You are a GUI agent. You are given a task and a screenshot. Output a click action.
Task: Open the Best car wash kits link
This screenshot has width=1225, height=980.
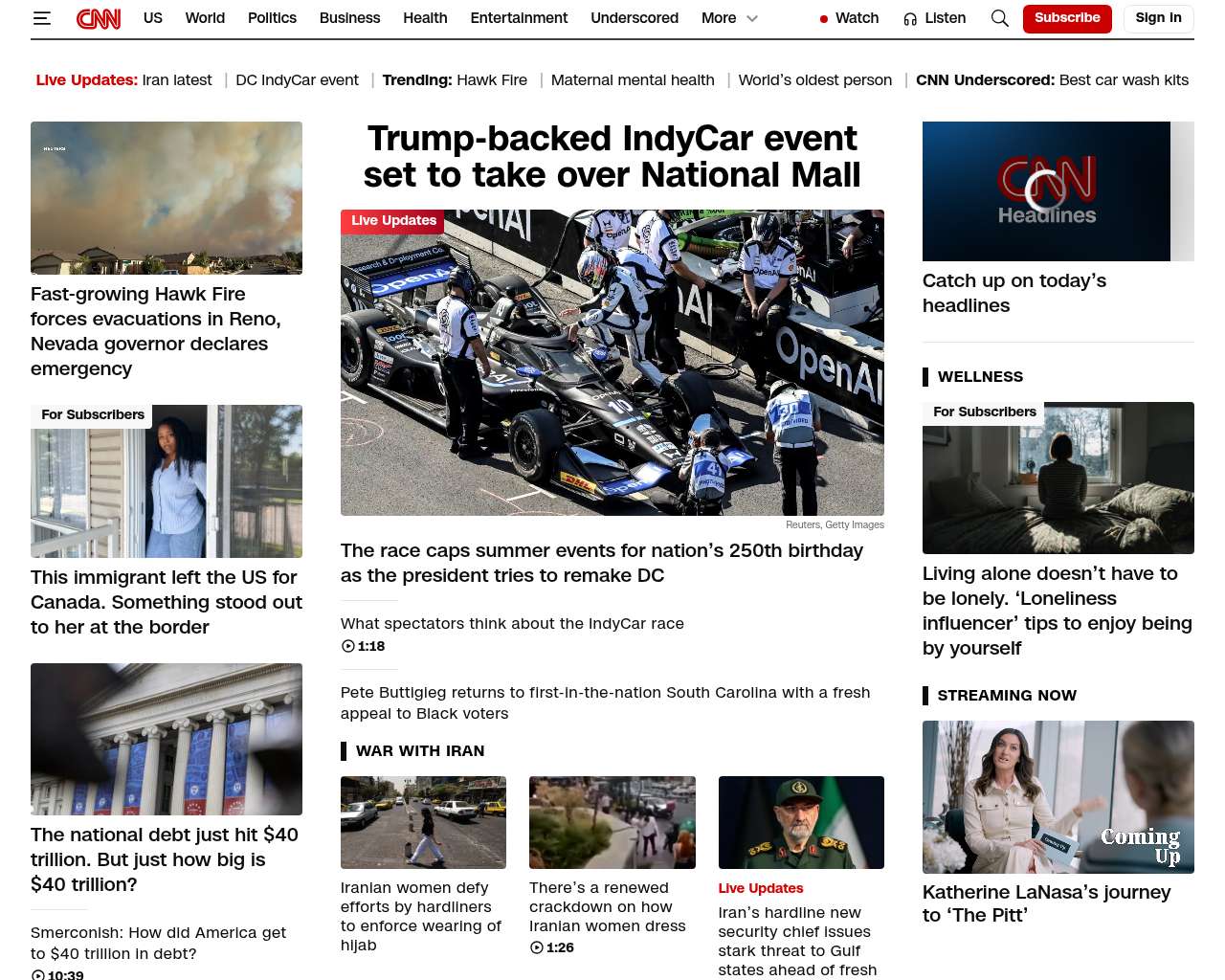tap(1124, 80)
